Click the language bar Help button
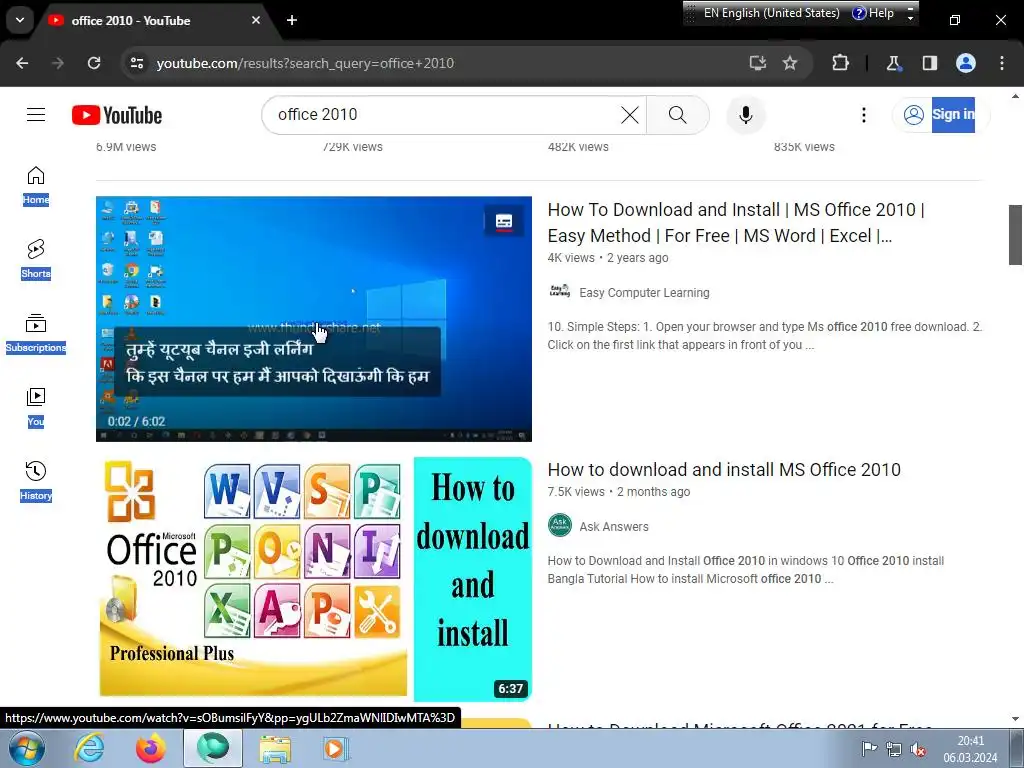1024x768 pixels. tap(873, 13)
